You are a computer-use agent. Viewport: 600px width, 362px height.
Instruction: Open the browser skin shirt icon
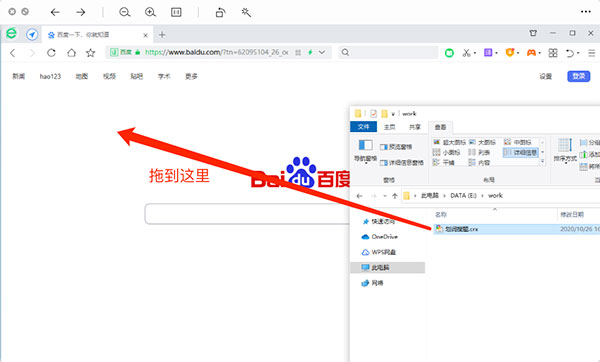(x=533, y=33)
